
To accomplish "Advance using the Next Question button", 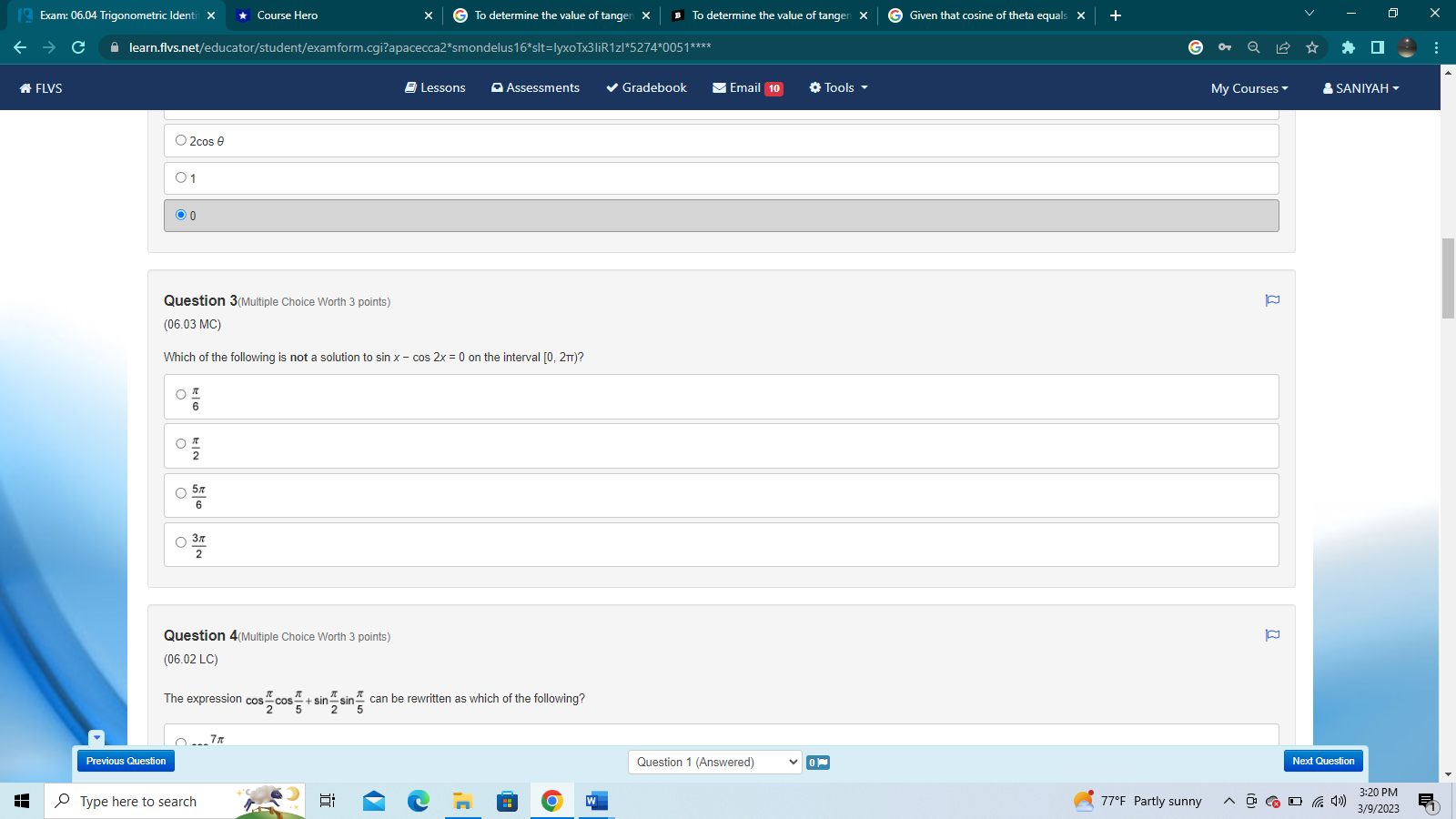I will [1322, 761].
